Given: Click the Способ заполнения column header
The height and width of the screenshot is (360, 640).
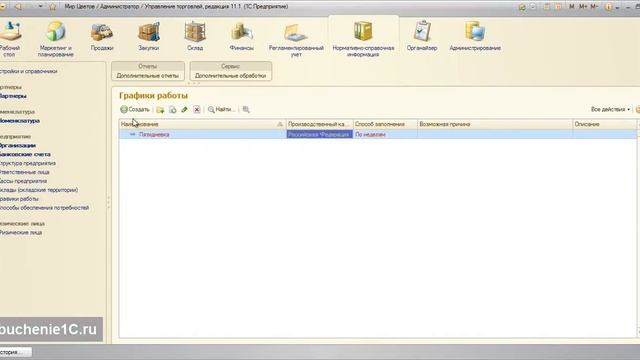Looking at the screenshot, I should tap(385, 124).
